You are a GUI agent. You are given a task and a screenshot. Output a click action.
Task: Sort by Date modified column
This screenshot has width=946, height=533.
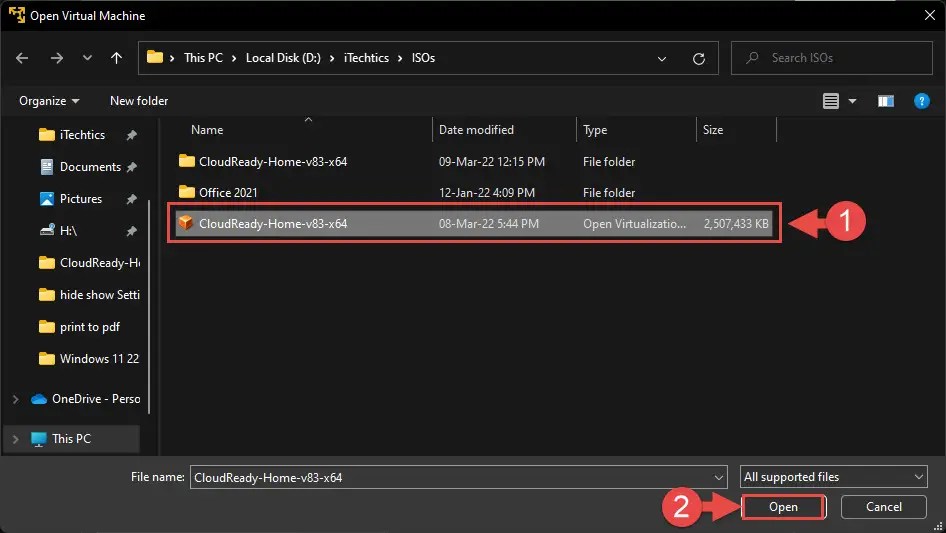[476, 130]
